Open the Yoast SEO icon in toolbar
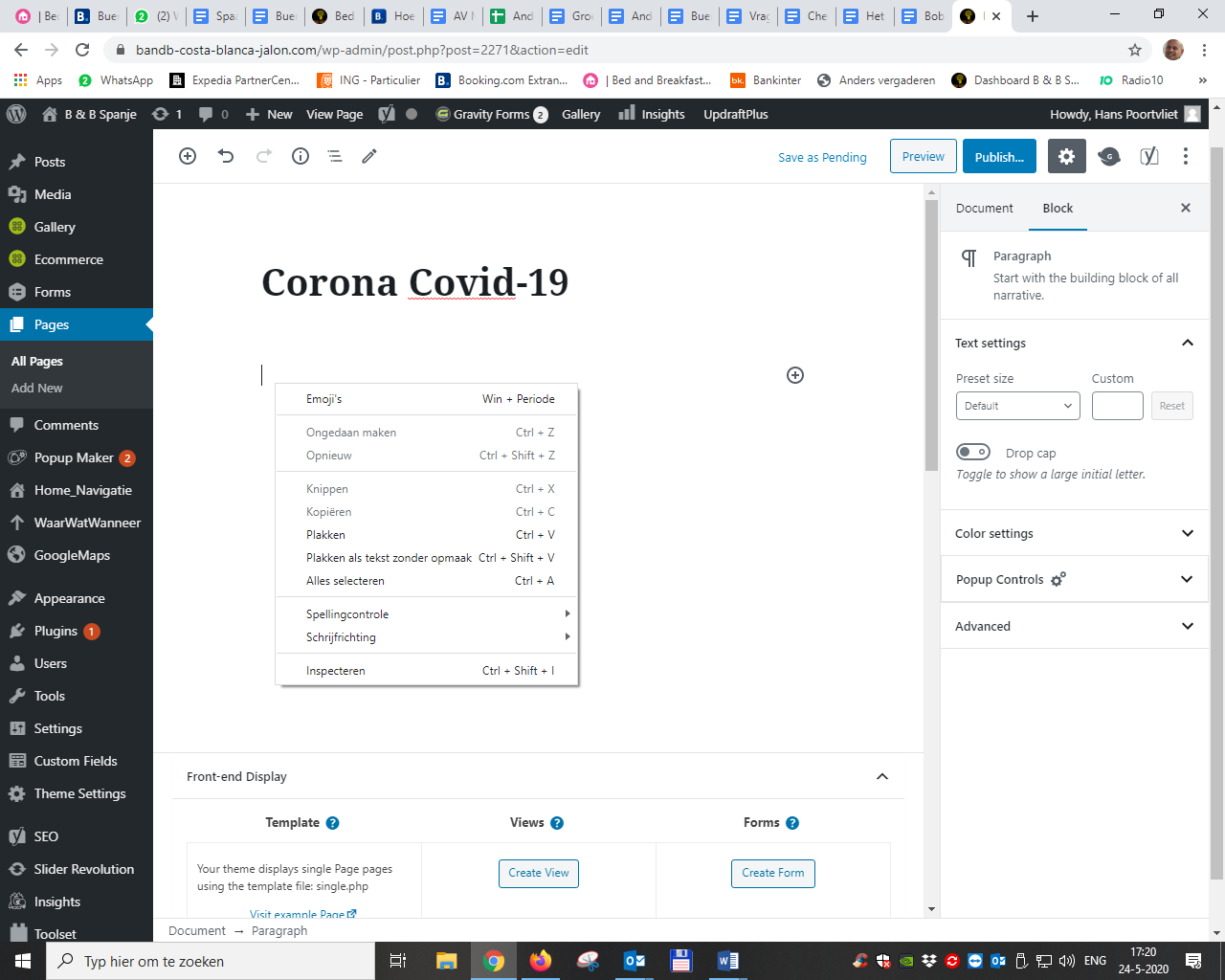Image resolution: width=1225 pixels, height=980 pixels. coord(1149,156)
